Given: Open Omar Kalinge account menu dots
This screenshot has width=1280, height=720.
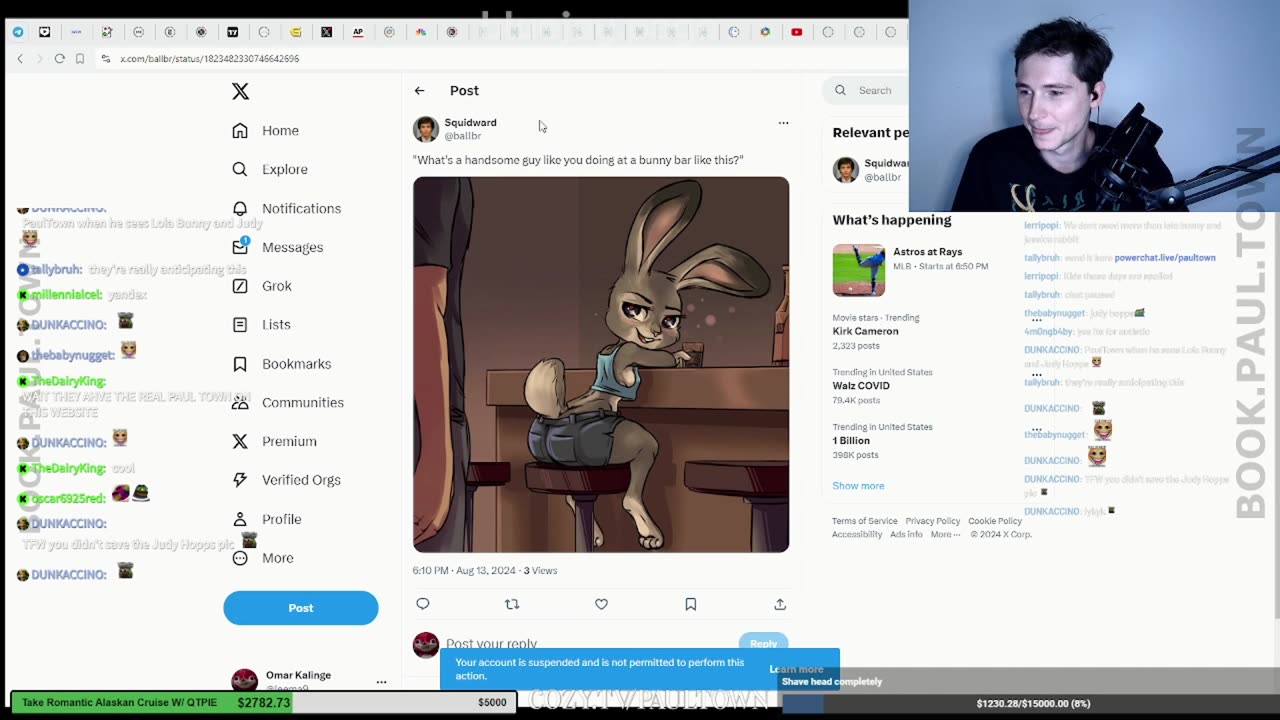Looking at the screenshot, I should click(x=381, y=682).
